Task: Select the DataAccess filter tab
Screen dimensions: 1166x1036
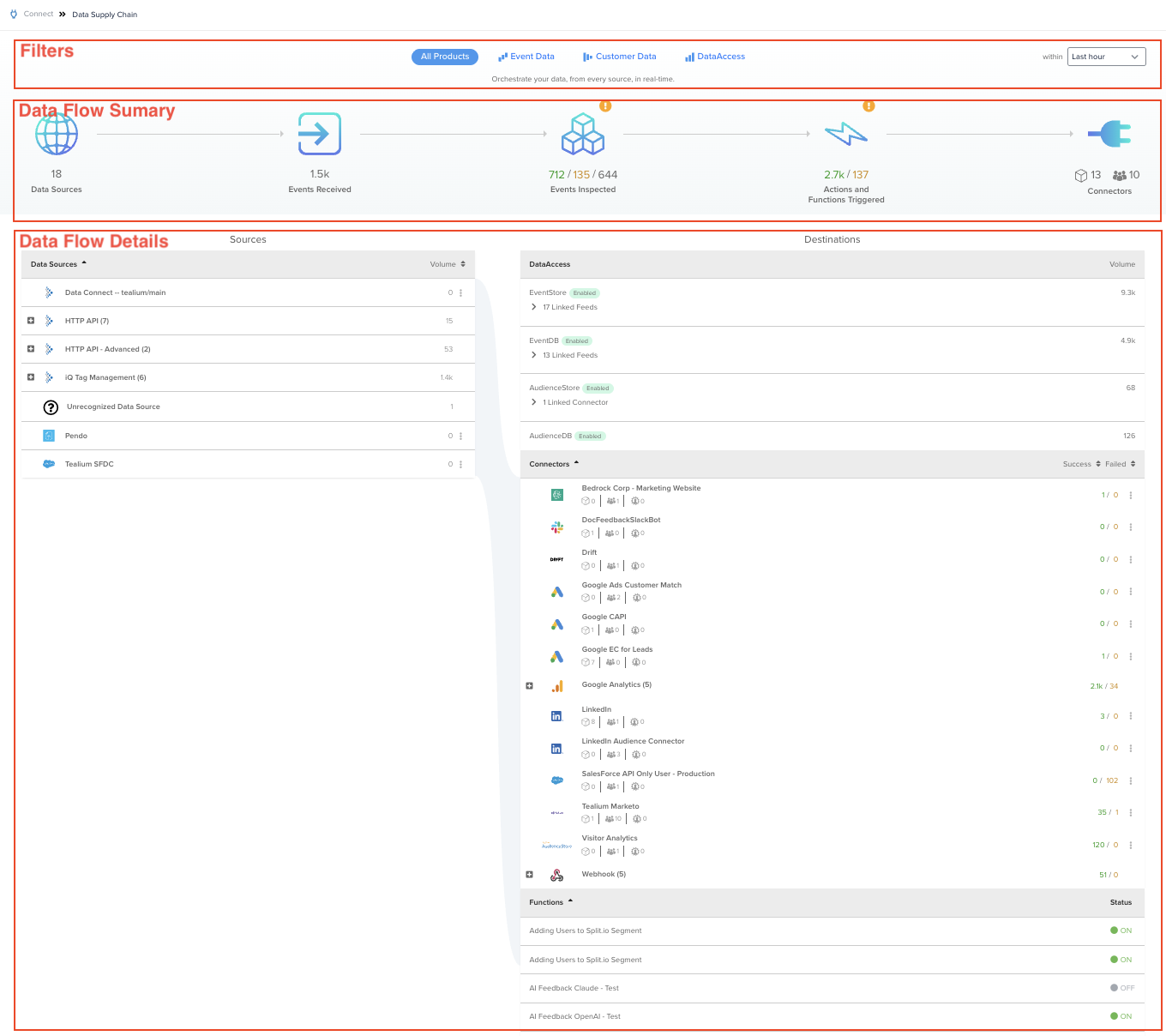Action: (715, 57)
